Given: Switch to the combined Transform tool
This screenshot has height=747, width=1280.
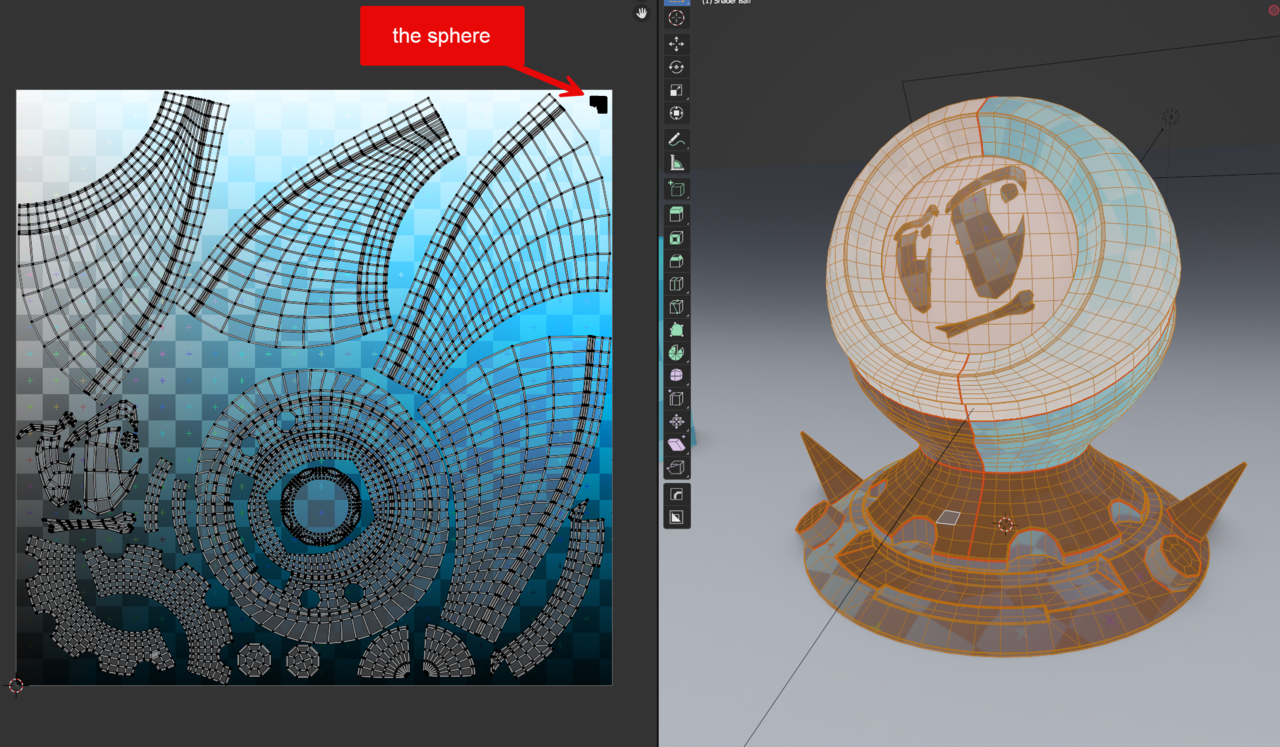Looking at the screenshot, I should pos(677,113).
